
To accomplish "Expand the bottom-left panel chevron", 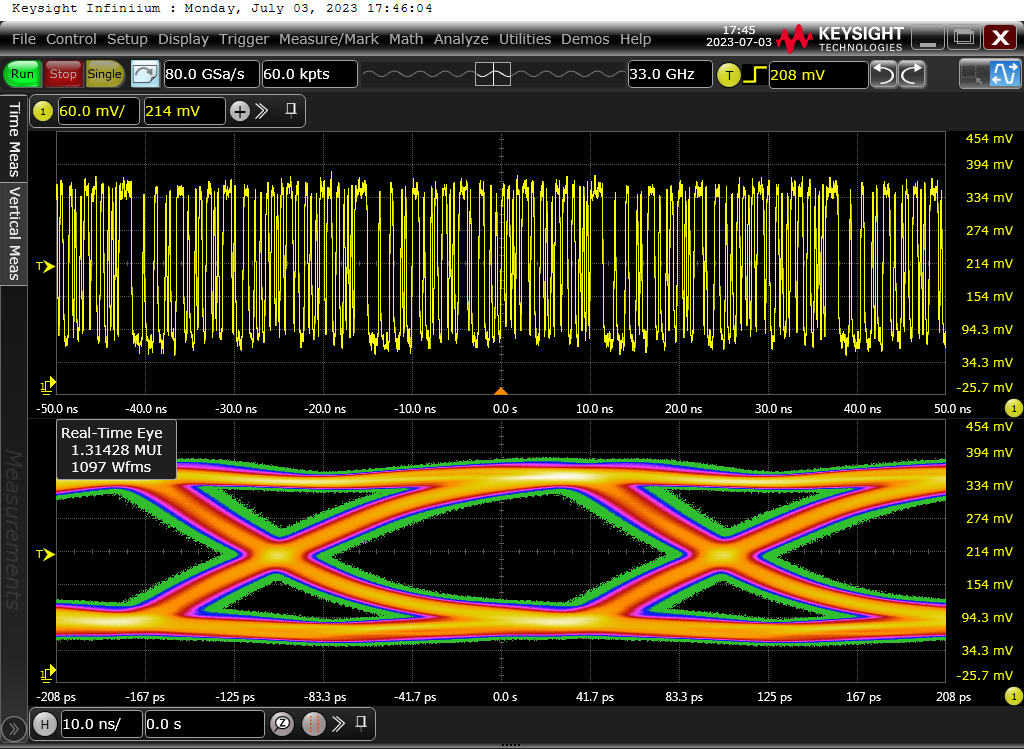I will [x=14, y=729].
